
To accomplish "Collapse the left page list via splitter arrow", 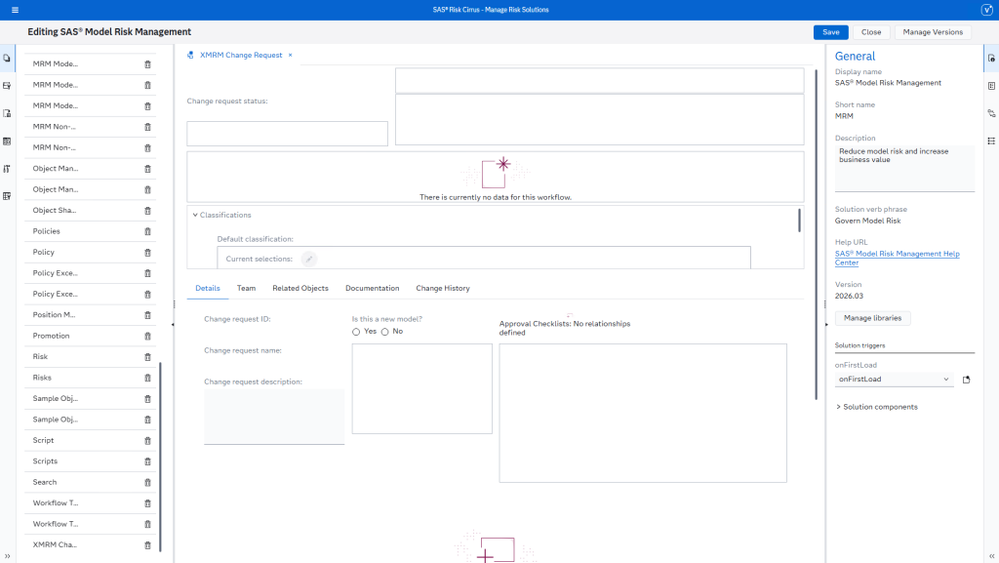I will click(173, 325).
